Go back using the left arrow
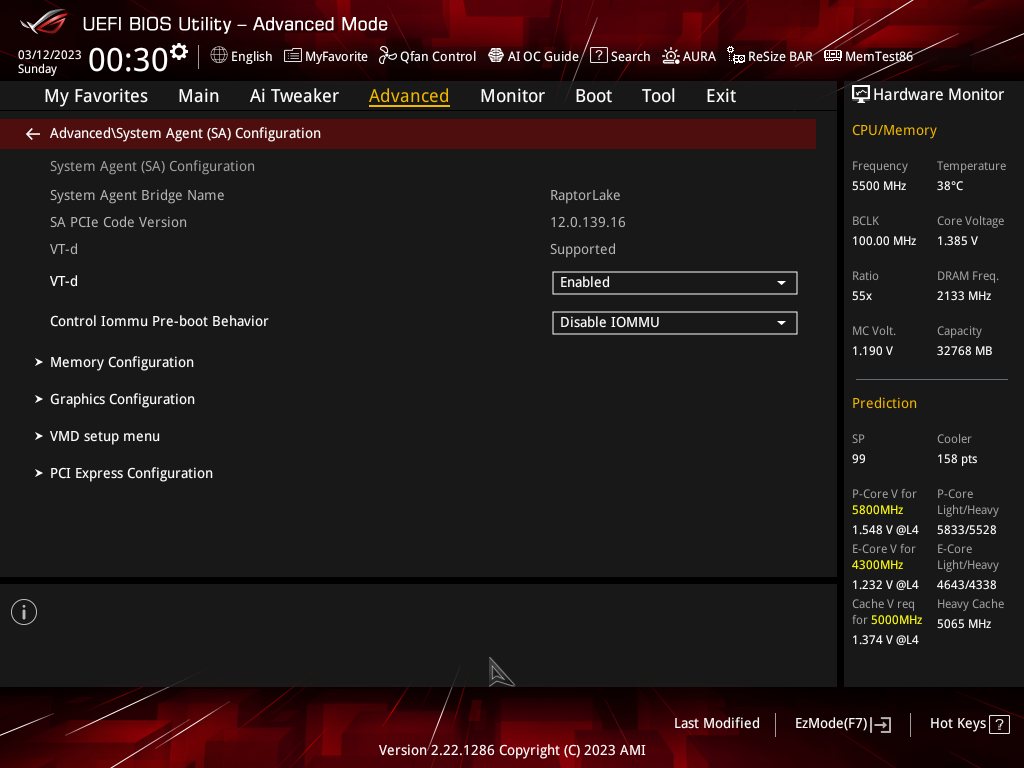1024x768 pixels. 33,134
